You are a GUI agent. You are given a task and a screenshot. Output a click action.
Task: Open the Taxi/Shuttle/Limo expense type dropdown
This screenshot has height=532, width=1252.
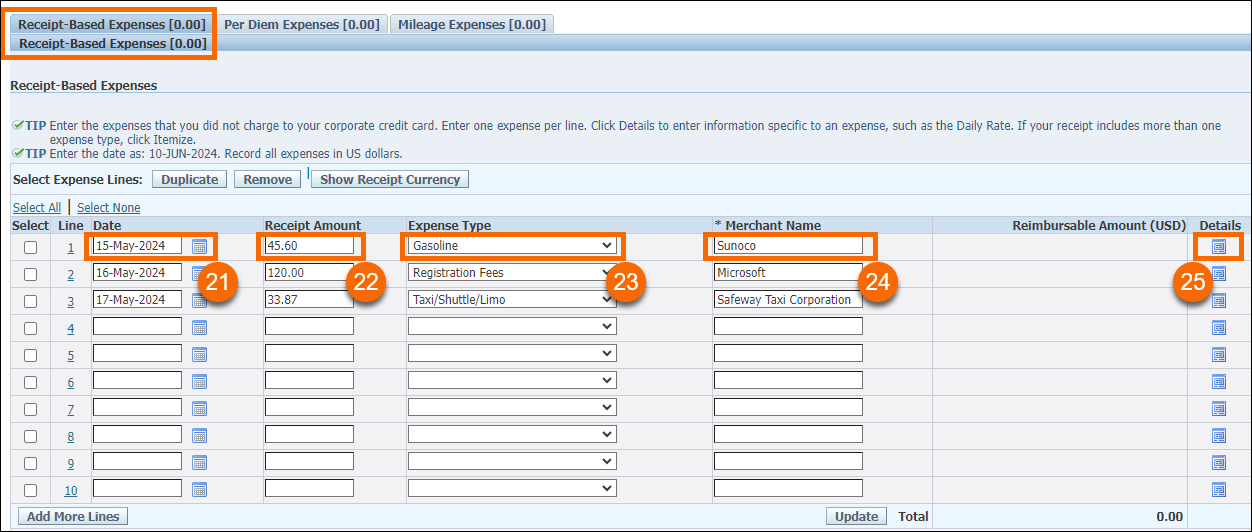(512, 299)
